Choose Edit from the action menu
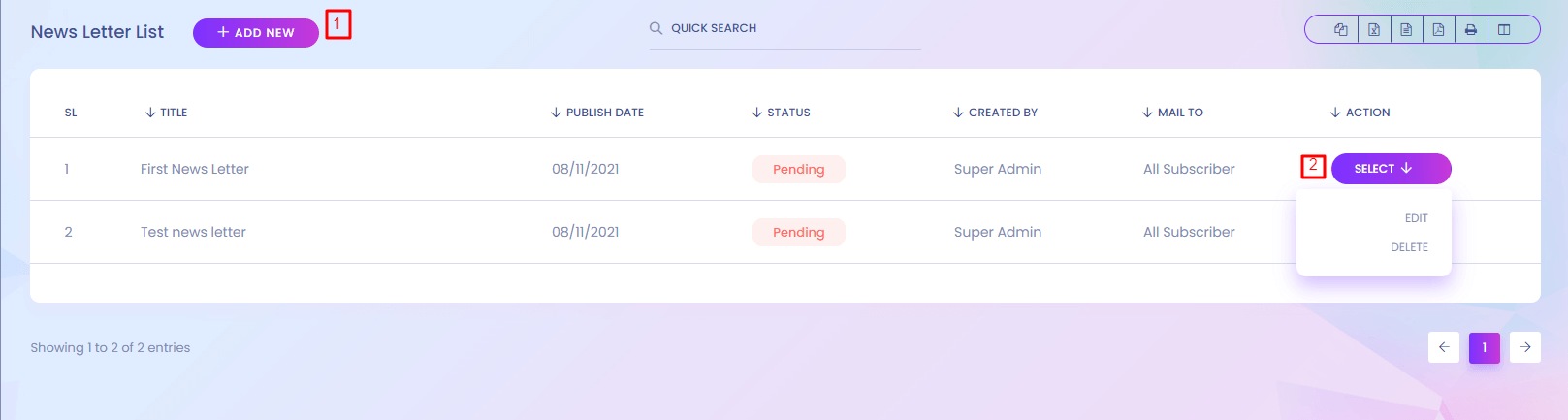1568x420 pixels. click(x=1416, y=218)
